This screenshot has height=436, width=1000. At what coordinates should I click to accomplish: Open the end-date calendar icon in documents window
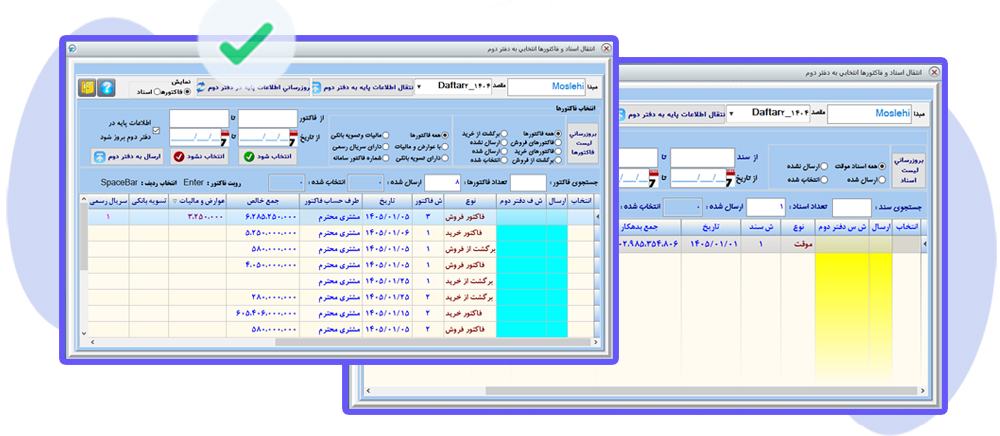652,178
